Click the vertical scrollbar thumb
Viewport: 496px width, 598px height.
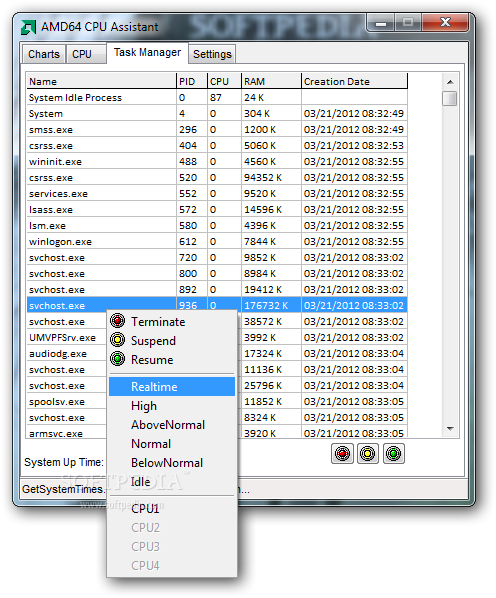click(450, 98)
